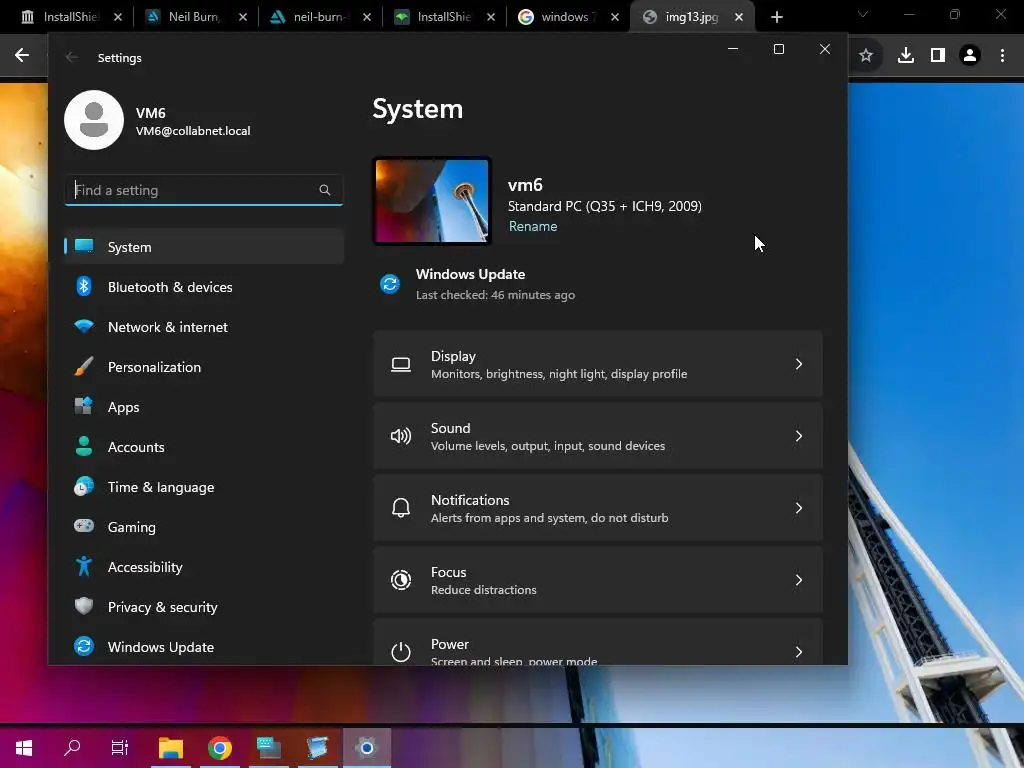Open Gaming controller icon

tap(84, 526)
